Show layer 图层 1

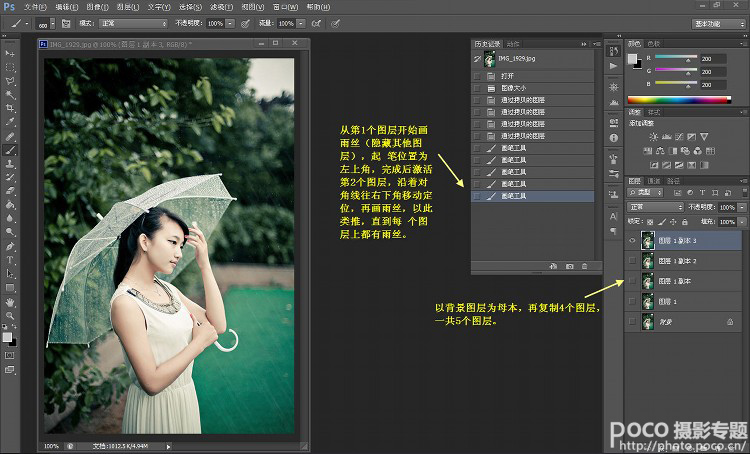[632, 301]
